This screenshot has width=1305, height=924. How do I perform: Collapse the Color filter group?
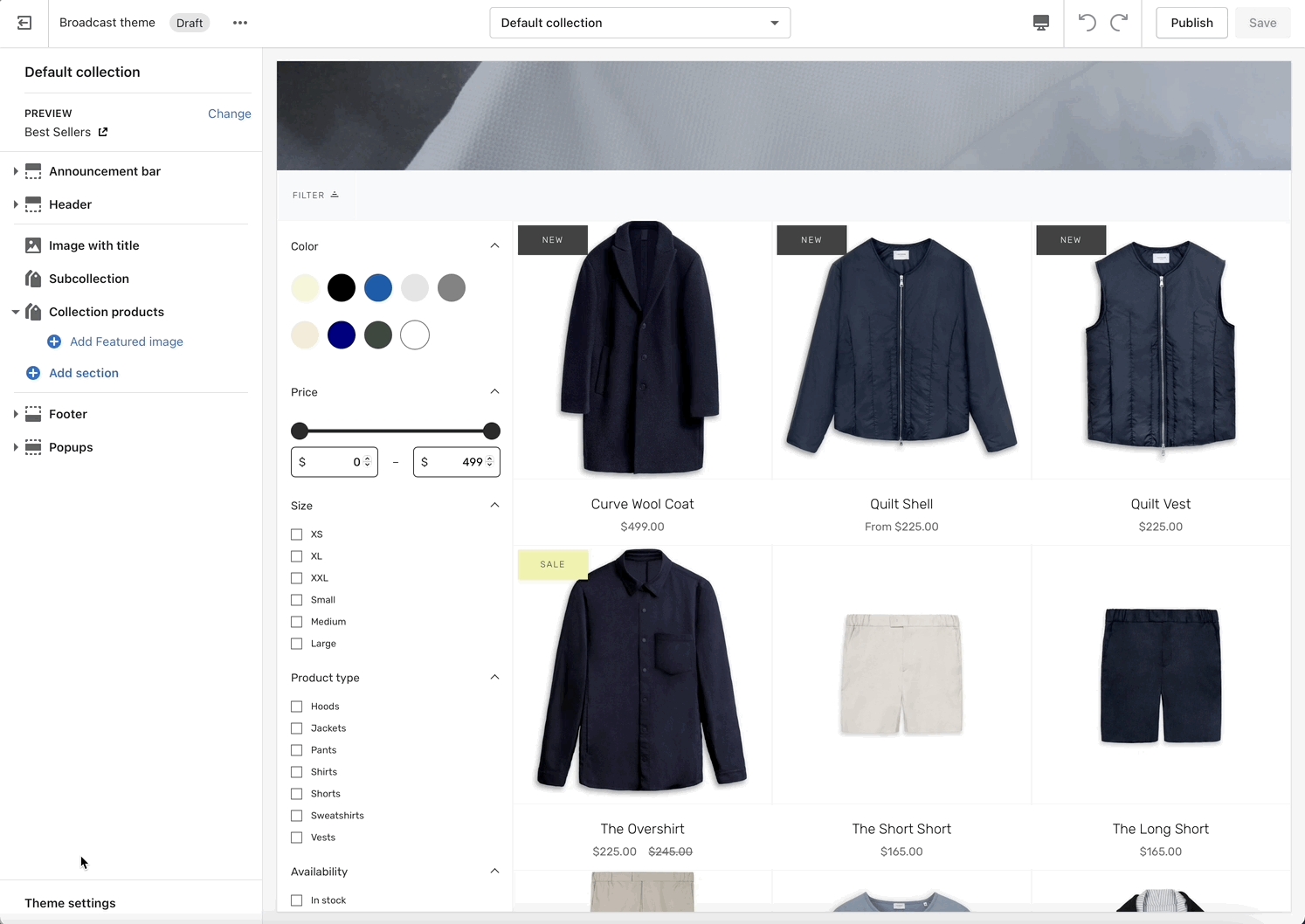tap(494, 246)
